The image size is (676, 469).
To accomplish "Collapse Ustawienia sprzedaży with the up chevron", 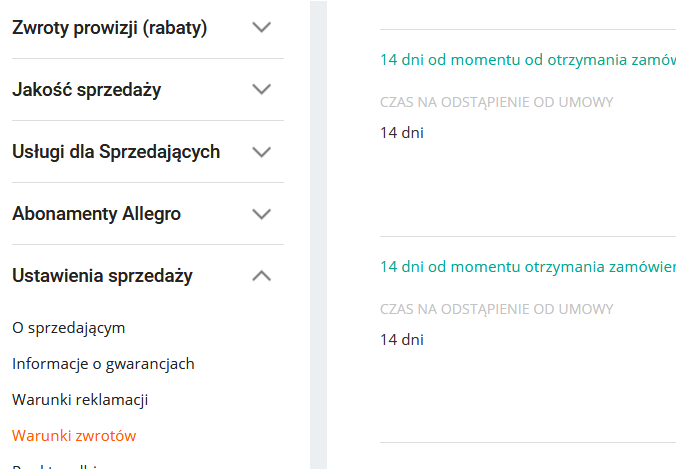I will 262,276.
